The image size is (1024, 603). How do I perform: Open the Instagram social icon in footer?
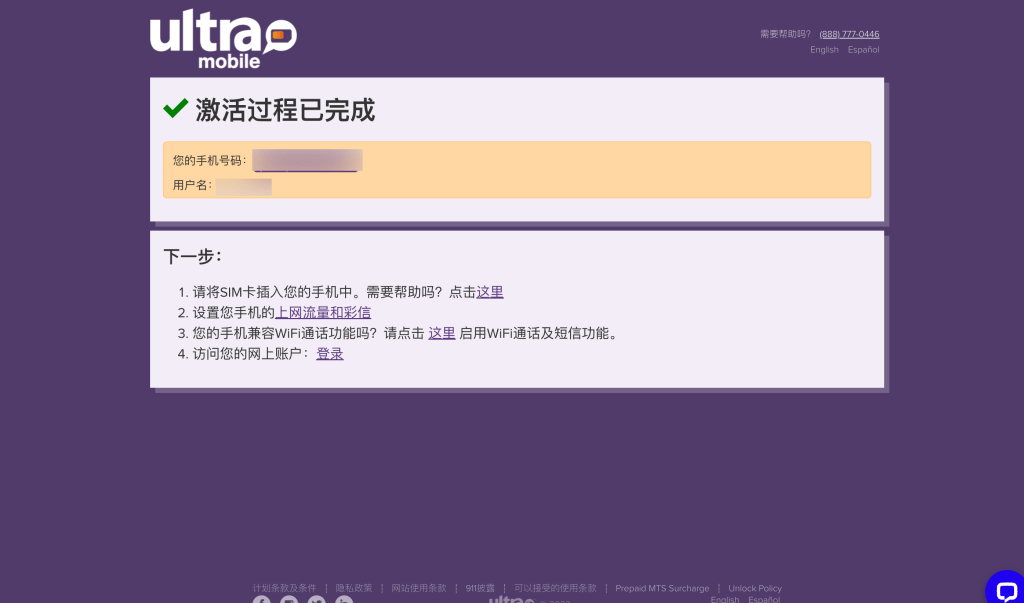289,600
